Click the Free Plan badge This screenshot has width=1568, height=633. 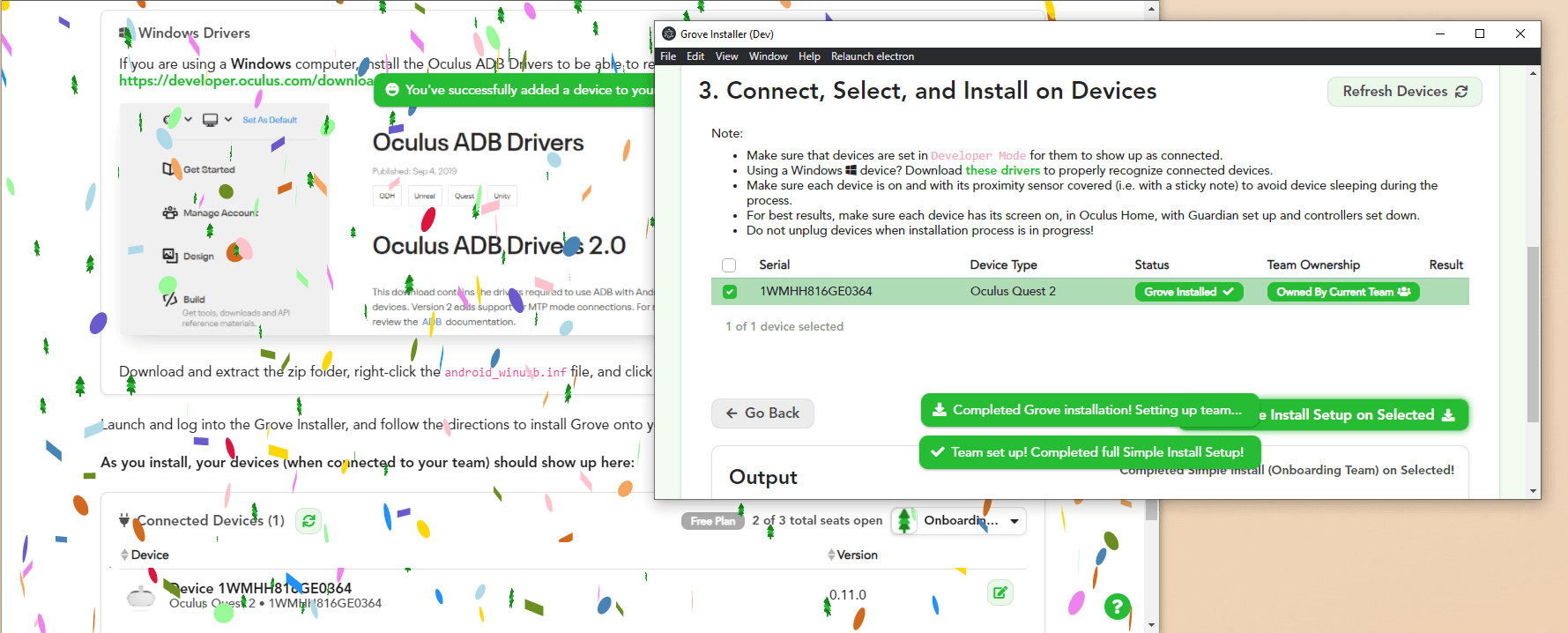712,521
